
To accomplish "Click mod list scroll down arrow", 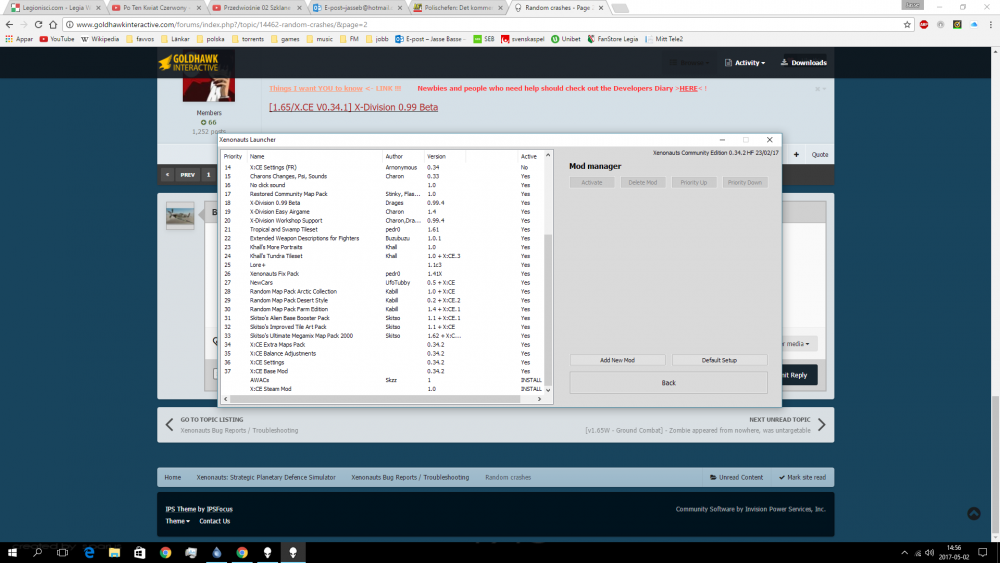I will [548, 390].
